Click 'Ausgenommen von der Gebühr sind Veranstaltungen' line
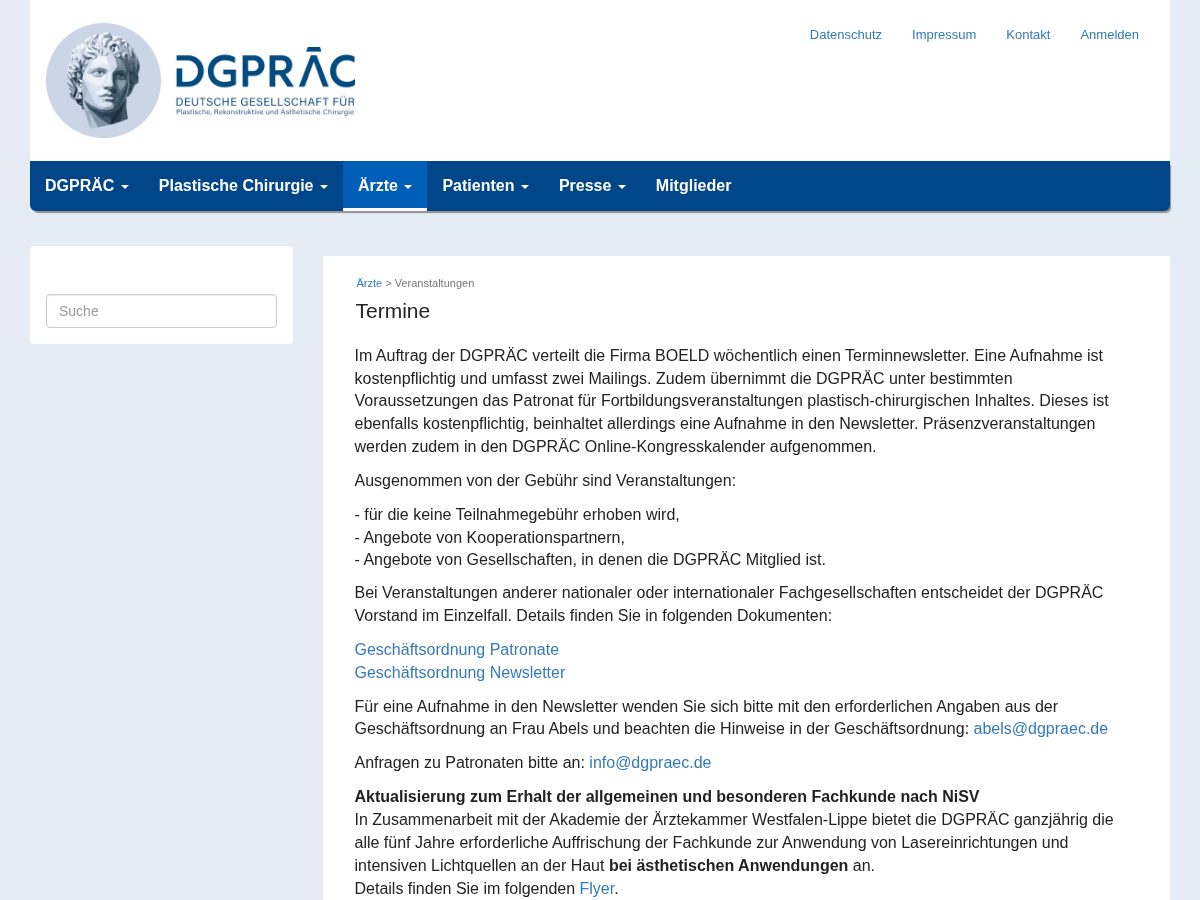Screen dimensions: 1200x900 545,481
